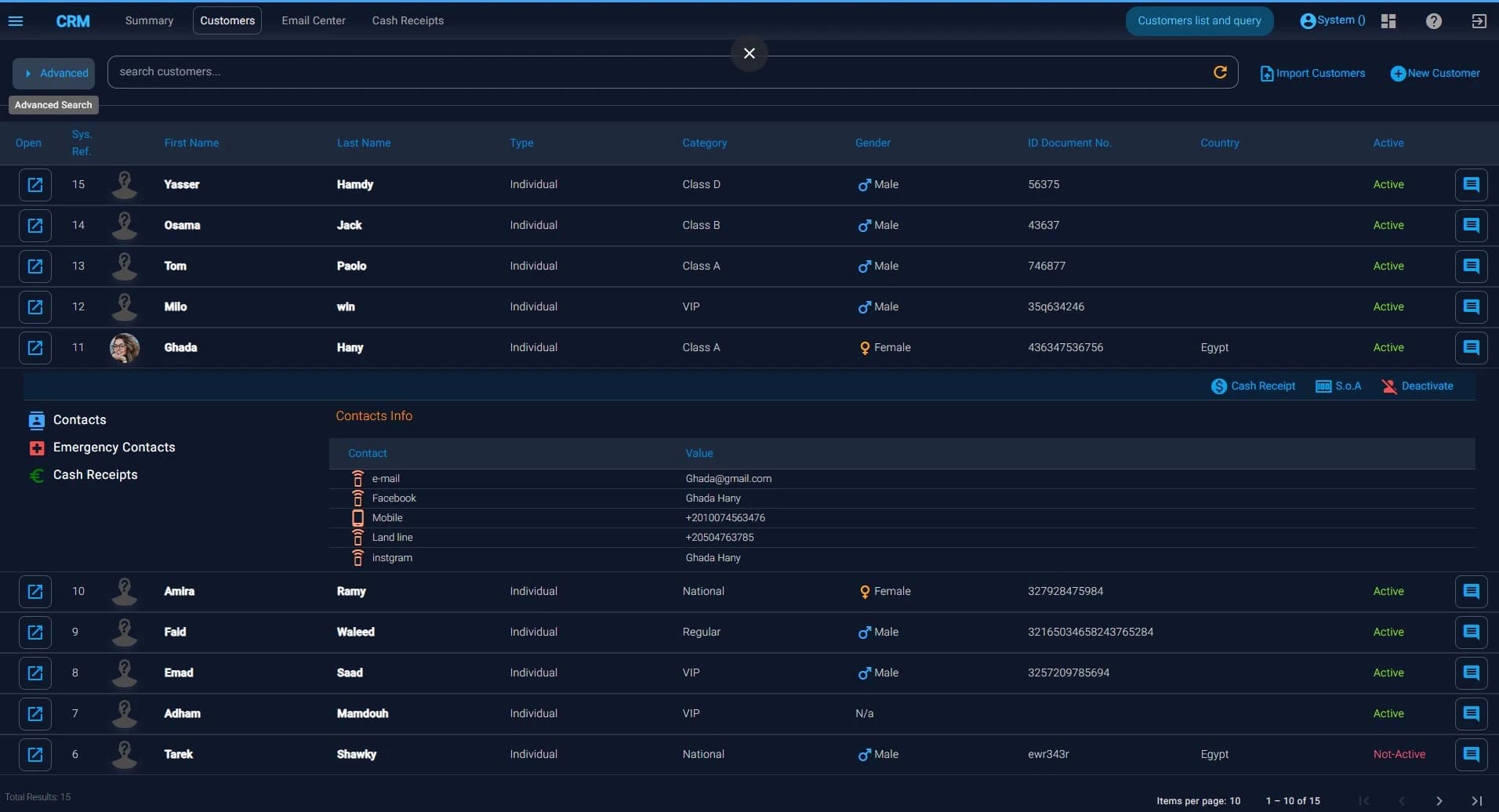Image resolution: width=1499 pixels, height=812 pixels.
Task: Expand the Advanced search options
Action: point(53,73)
